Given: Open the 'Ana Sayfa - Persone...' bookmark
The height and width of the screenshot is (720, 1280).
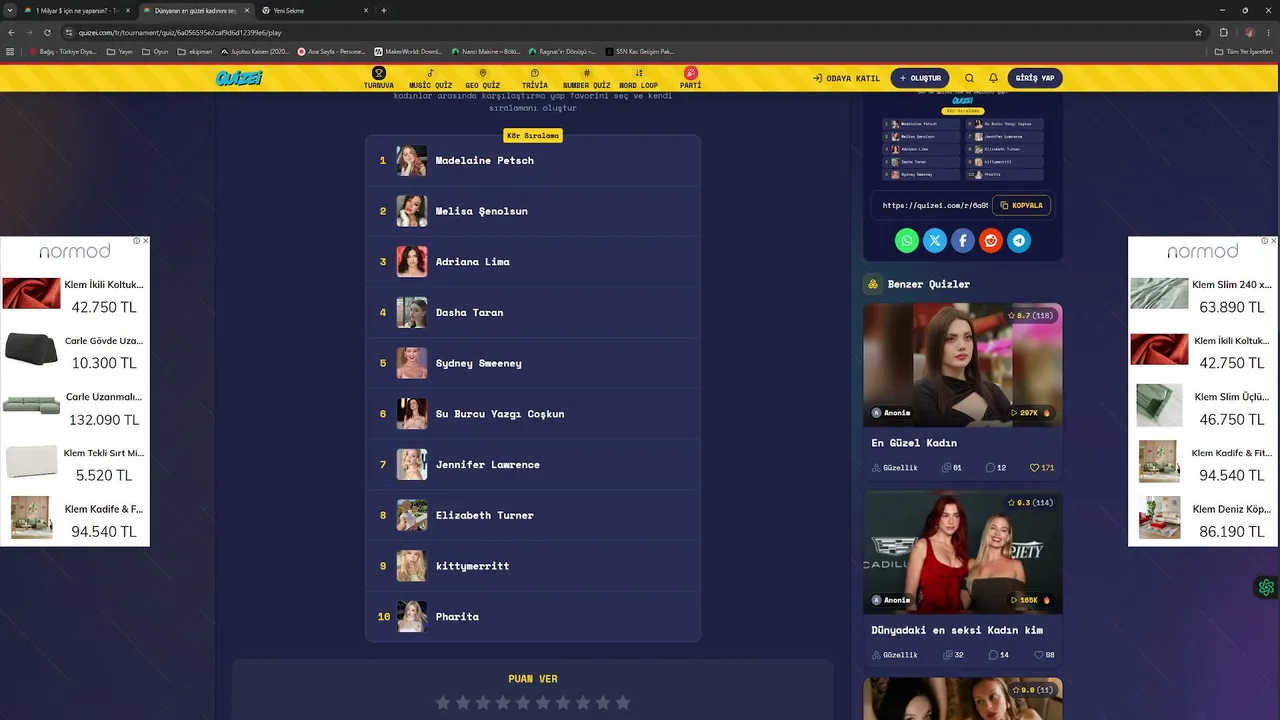Looking at the screenshot, I should (x=332, y=51).
